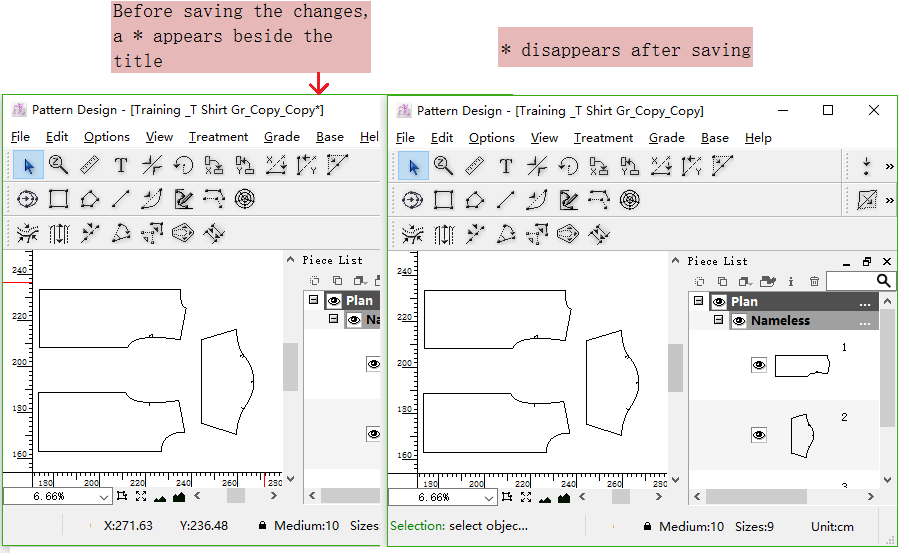Collapse the Nameless tree node in right window
909x556 pixels.
coord(718,321)
